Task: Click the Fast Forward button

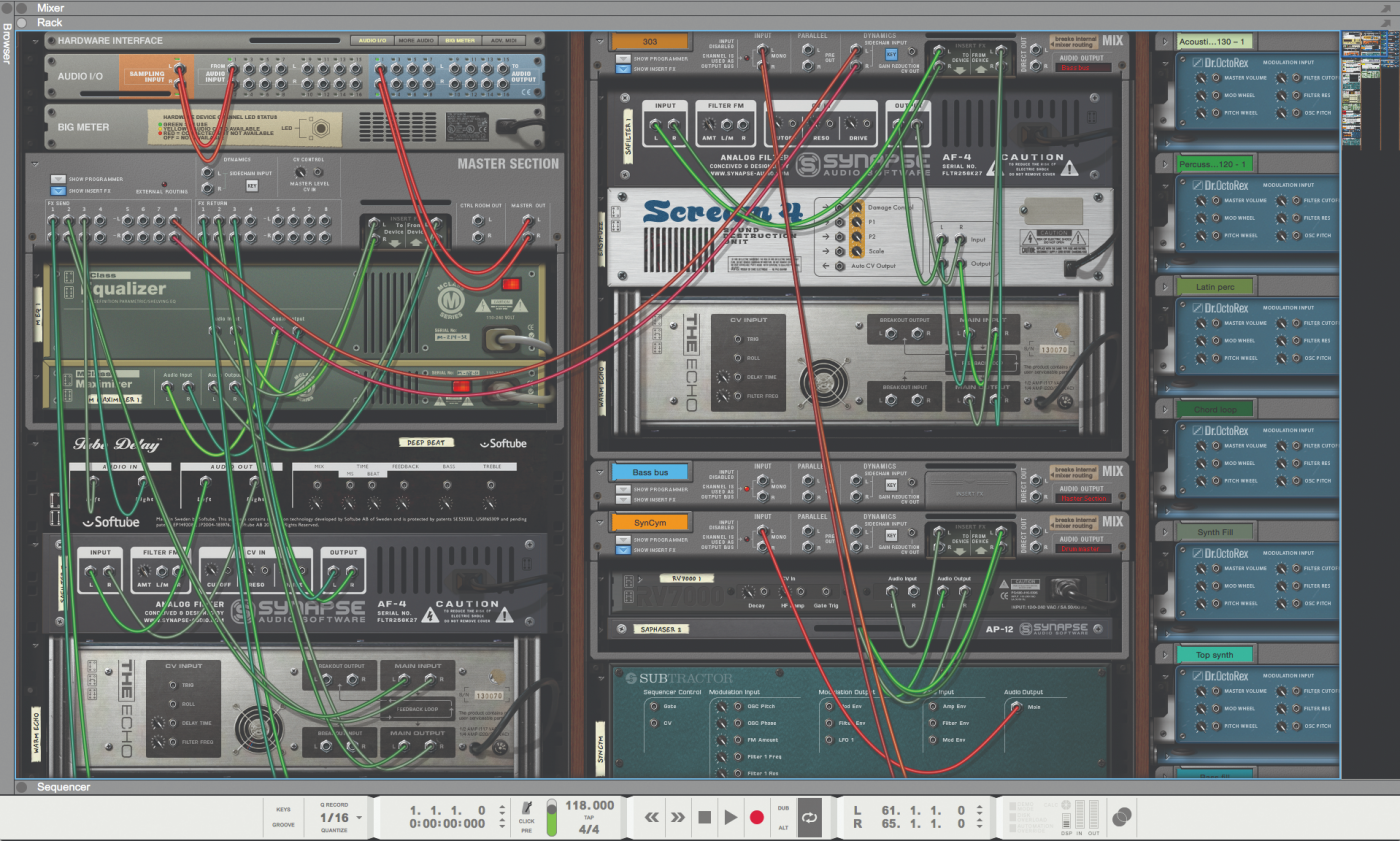Action: (678, 817)
